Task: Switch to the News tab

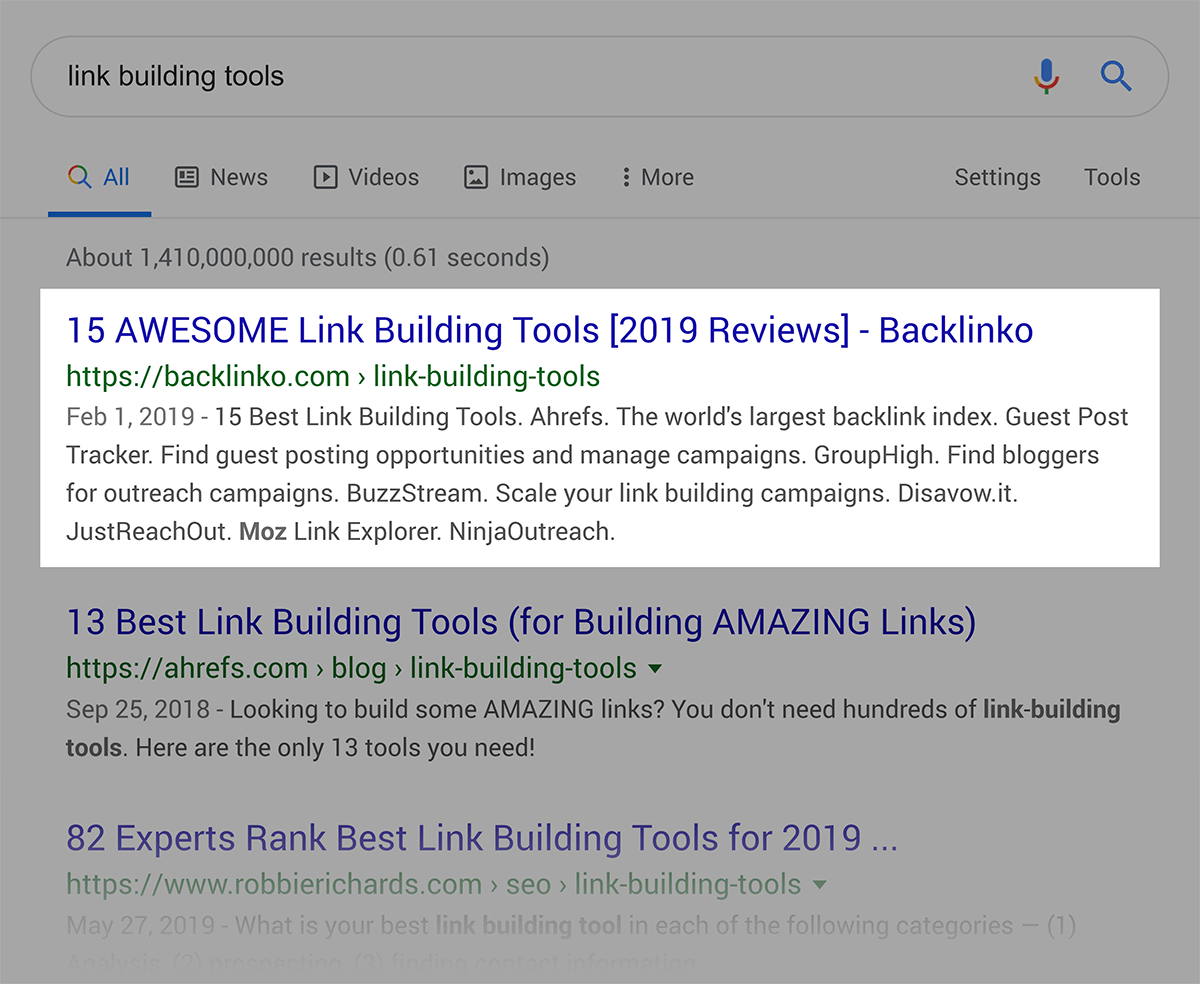Action: tap(221, 177)
